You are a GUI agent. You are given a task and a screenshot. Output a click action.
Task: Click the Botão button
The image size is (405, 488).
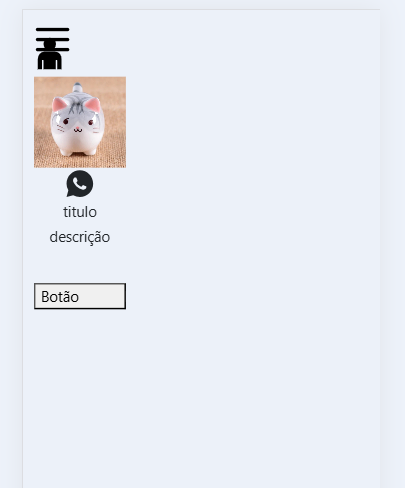pos(80,296)
